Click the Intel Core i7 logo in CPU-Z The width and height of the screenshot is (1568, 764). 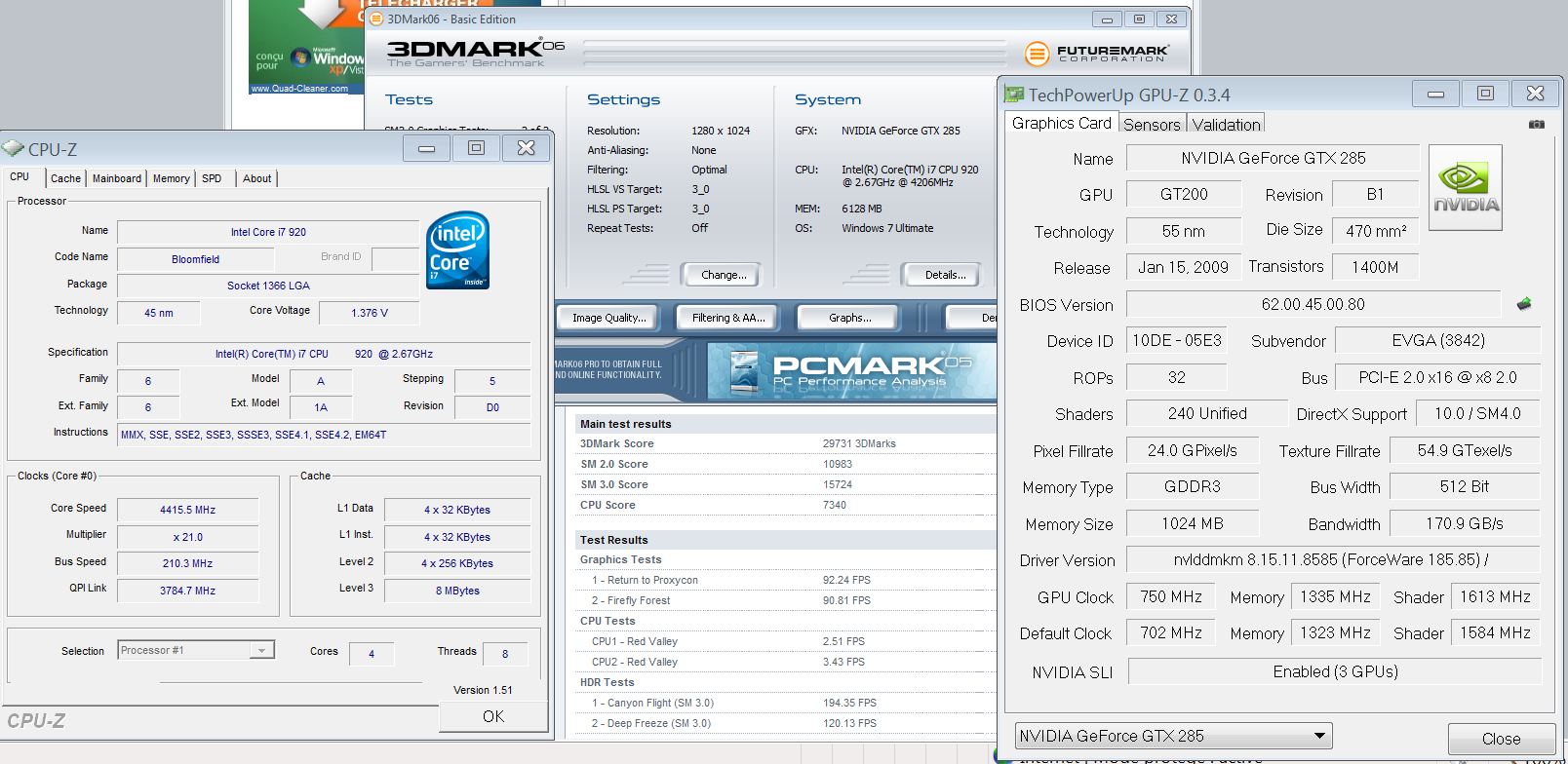457,250
